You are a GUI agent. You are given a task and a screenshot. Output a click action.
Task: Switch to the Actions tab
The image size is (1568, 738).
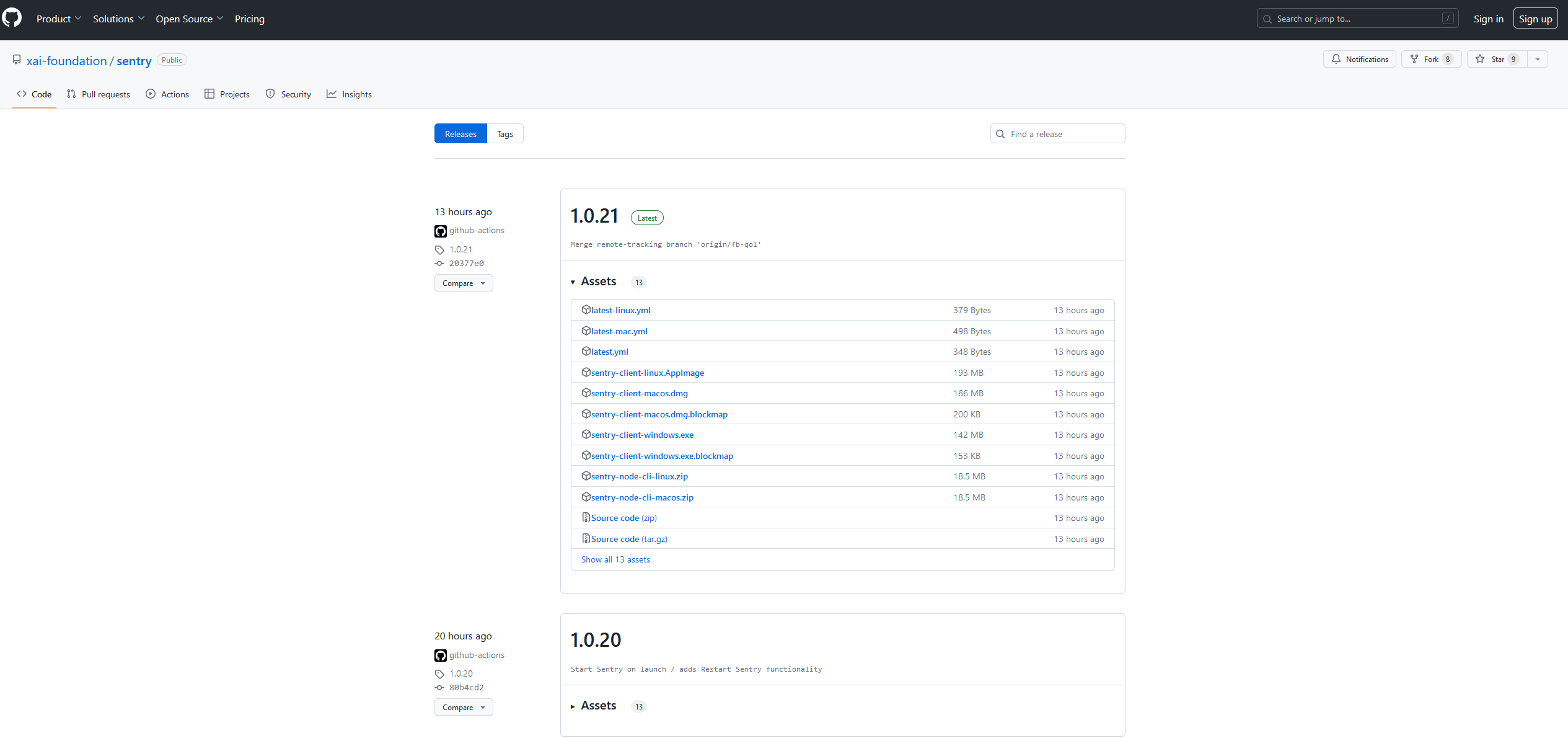167,94
